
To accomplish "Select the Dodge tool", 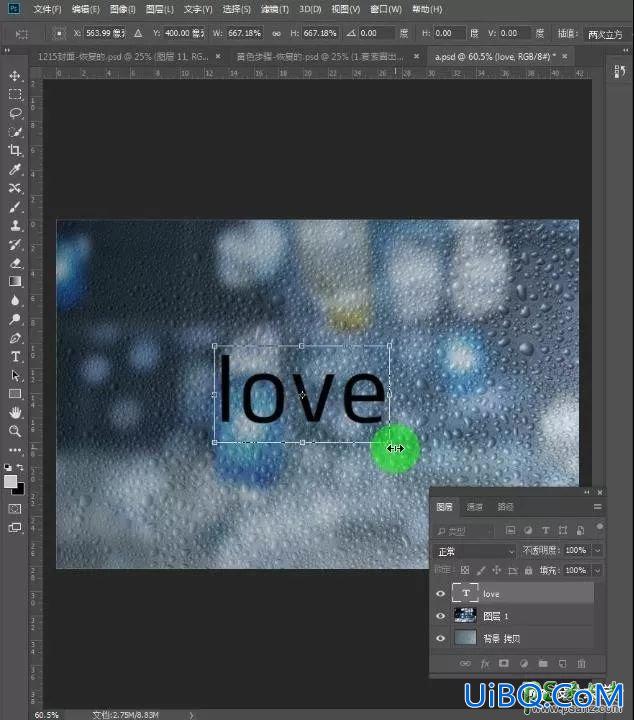I will pos(15,319).
